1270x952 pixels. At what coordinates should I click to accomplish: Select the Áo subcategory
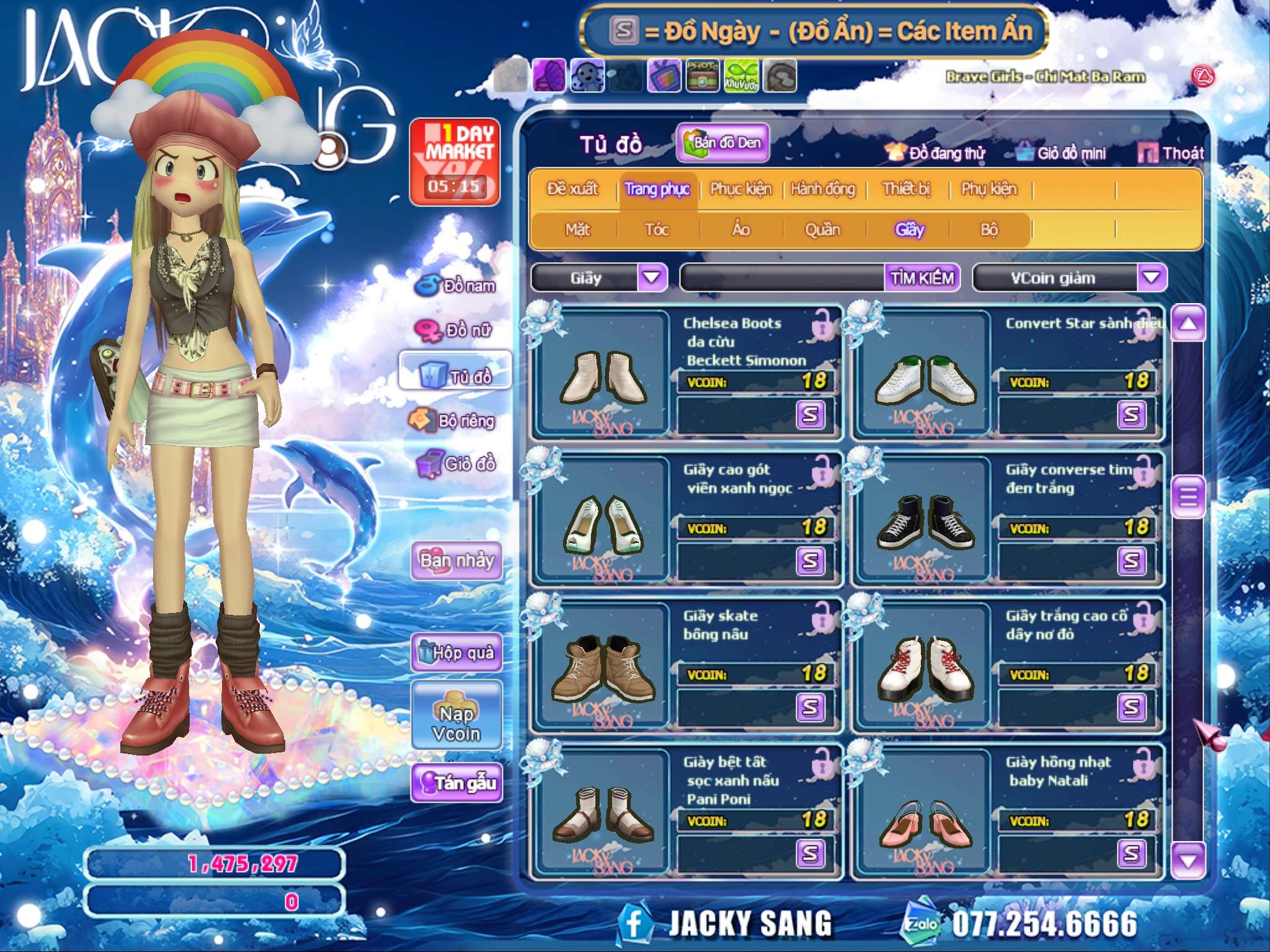coord(741,230)
